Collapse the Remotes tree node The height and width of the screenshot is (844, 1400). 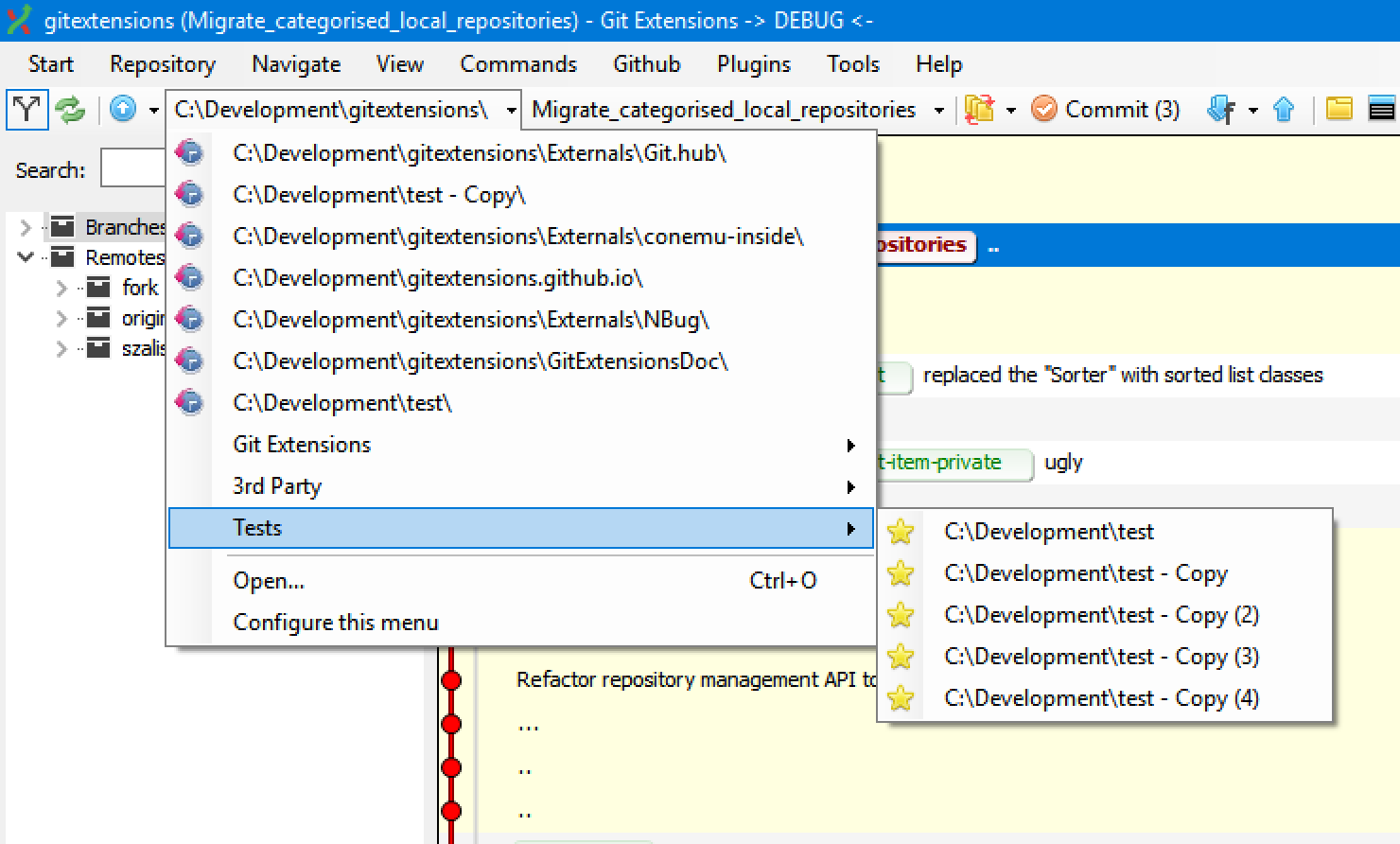[x=25, y=256]
